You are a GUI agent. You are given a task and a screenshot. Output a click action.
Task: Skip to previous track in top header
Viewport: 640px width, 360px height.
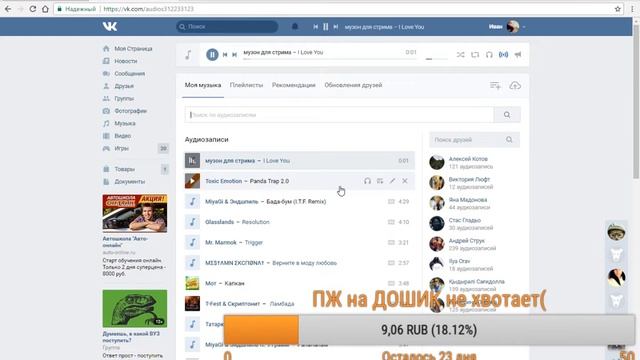coord(316,27)
